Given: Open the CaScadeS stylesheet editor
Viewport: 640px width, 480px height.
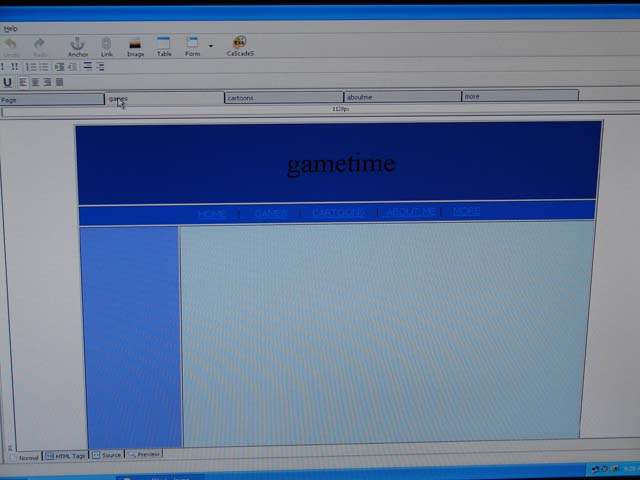Looking at the screenshot, I should 239,45.
